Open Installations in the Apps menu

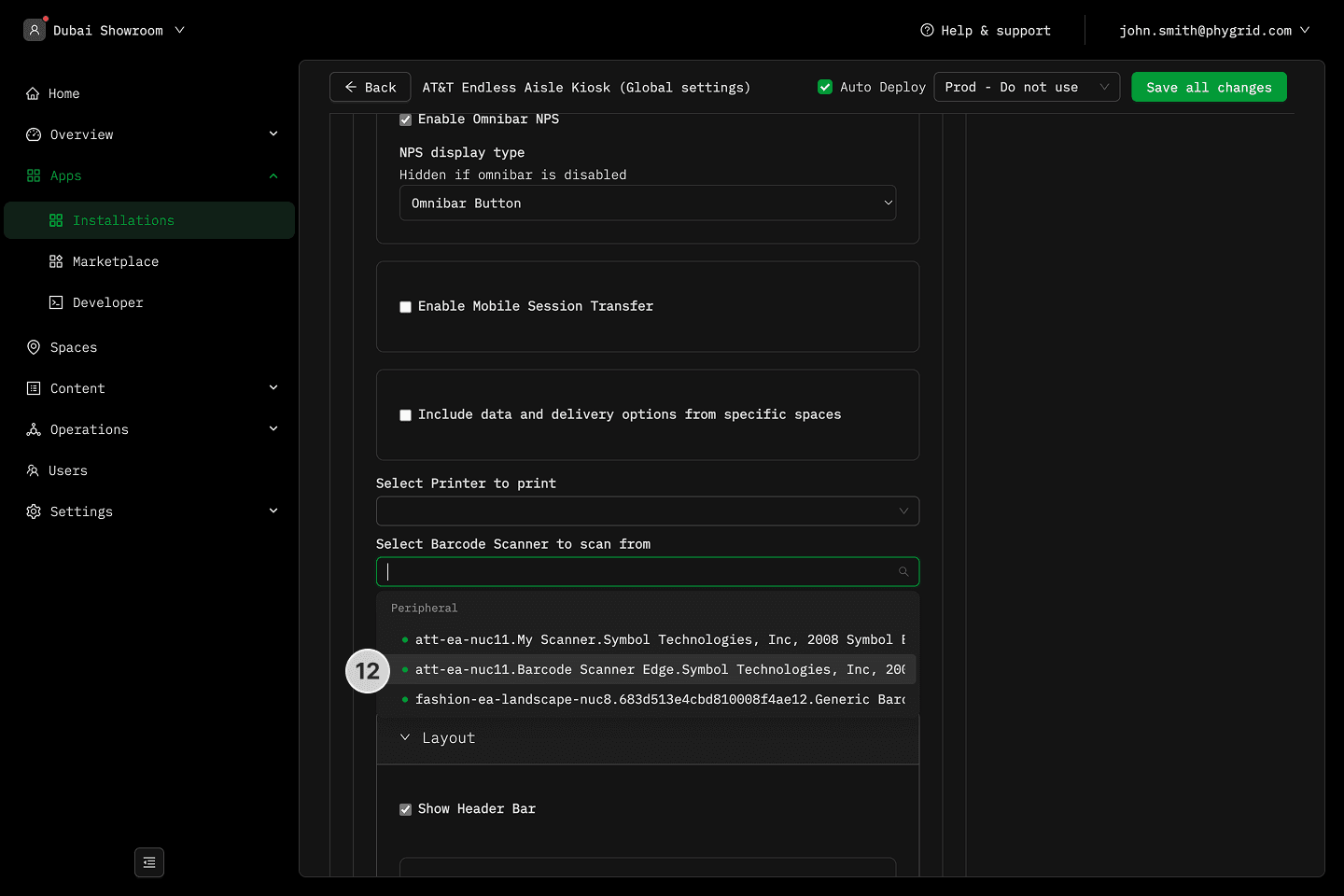point(123,220)
